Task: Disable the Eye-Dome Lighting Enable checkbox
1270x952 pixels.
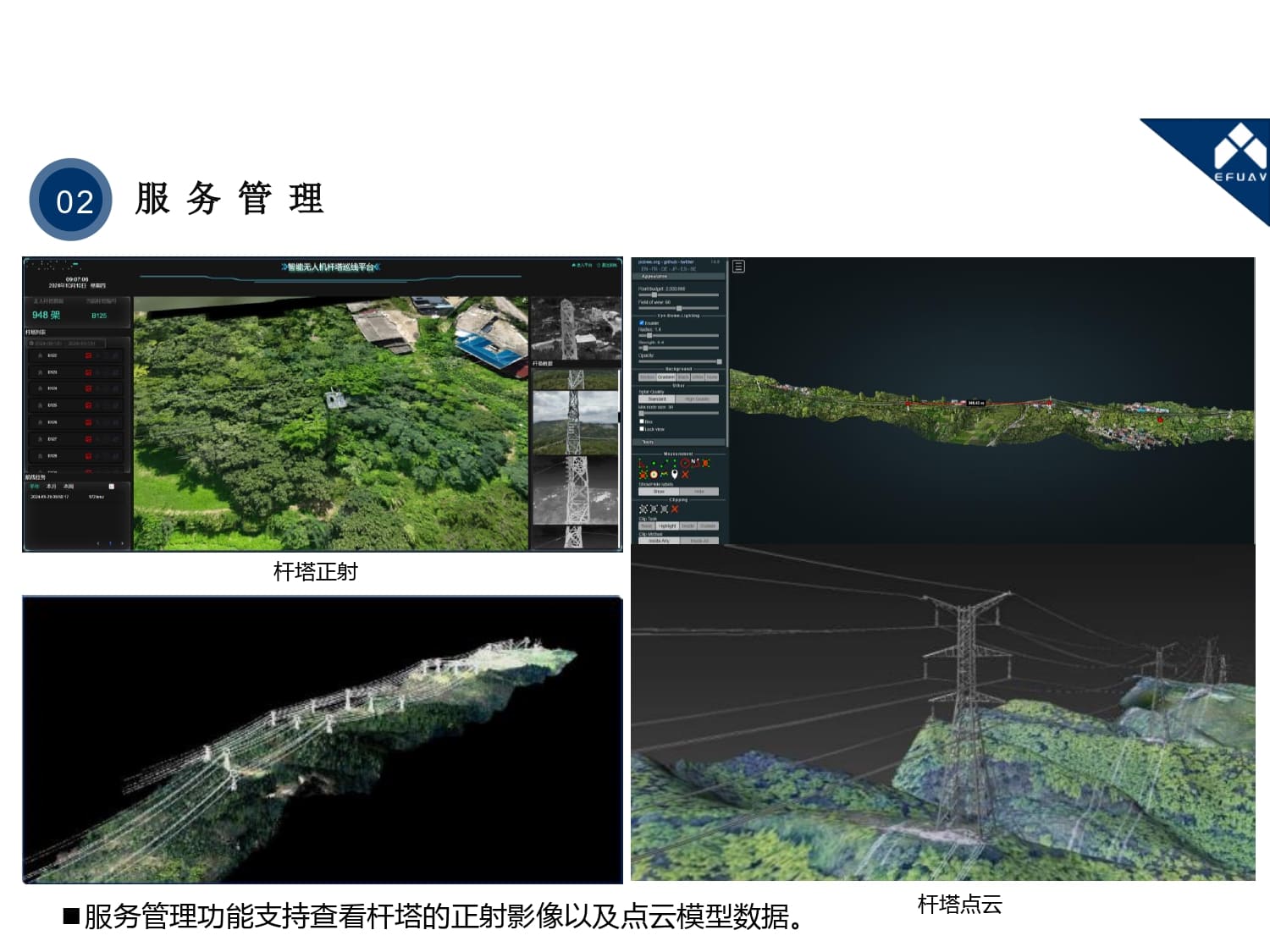Action: [x=641, y=322]
